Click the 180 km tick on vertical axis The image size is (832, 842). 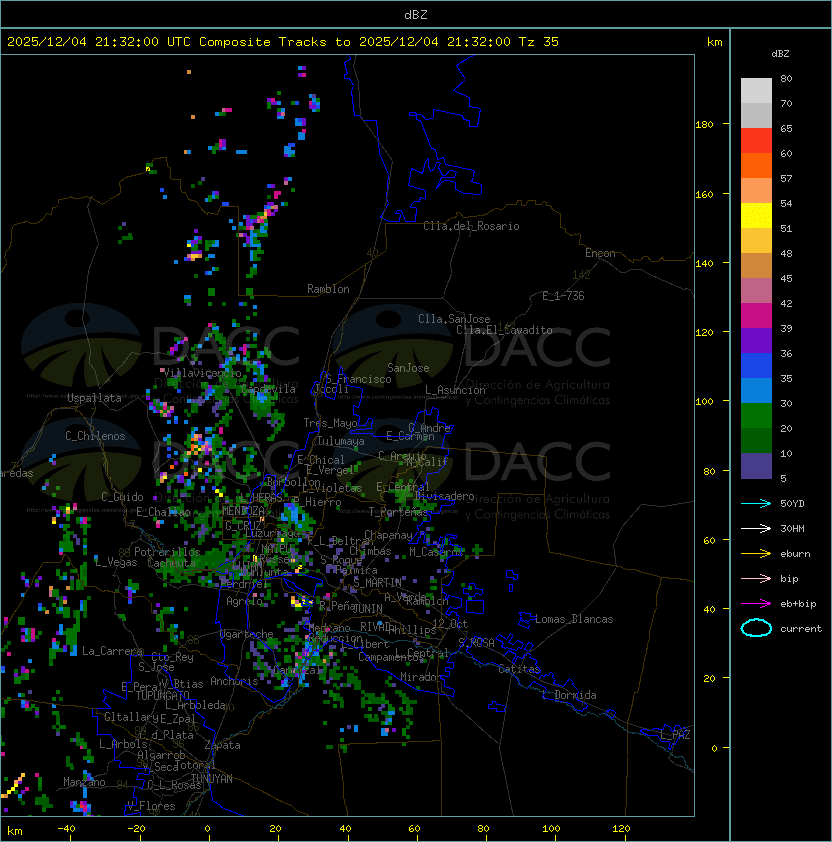[x=704, y=125]
